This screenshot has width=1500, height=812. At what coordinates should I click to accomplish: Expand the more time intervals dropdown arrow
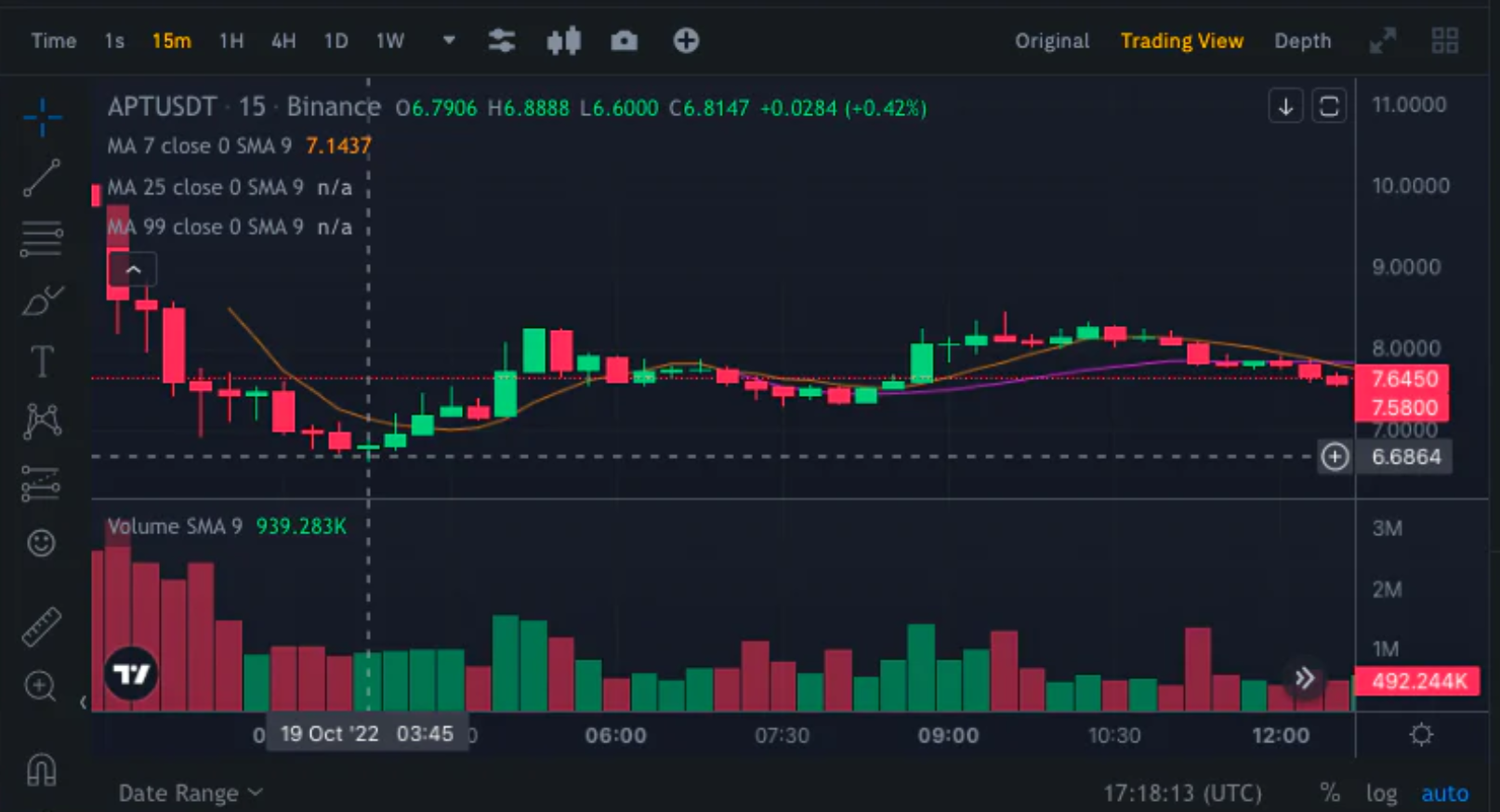[449, 41]
